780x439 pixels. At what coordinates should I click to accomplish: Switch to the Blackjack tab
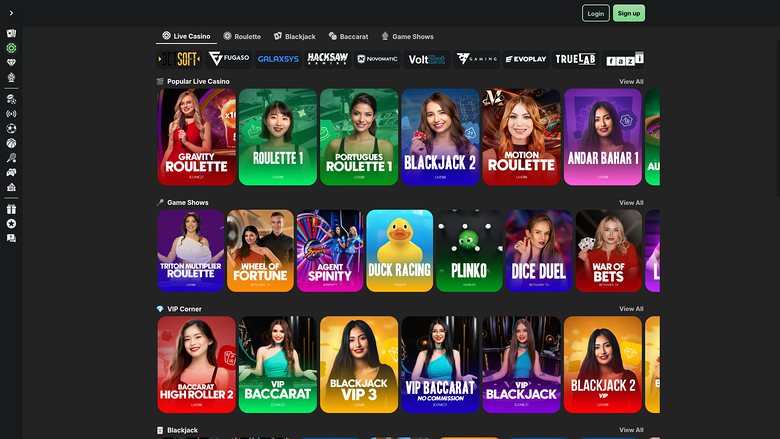coord(294,36)
